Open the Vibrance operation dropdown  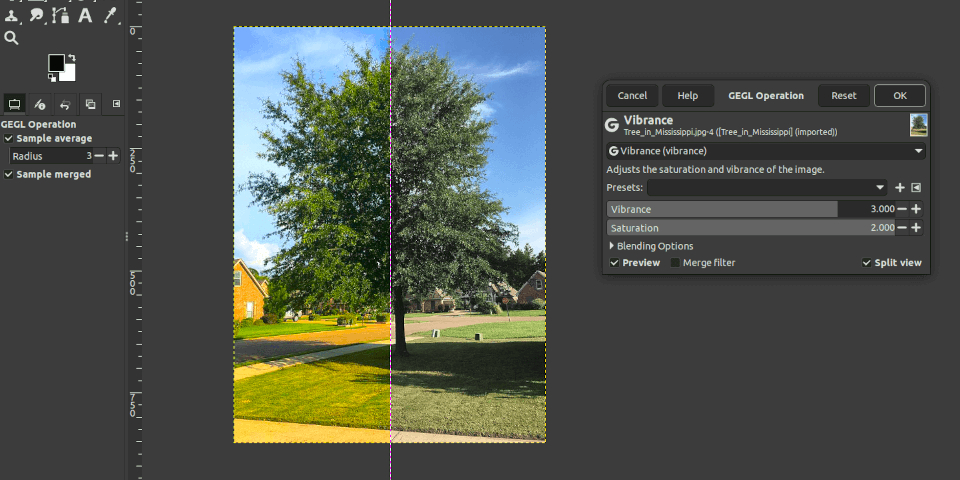[x=765, y=151]
